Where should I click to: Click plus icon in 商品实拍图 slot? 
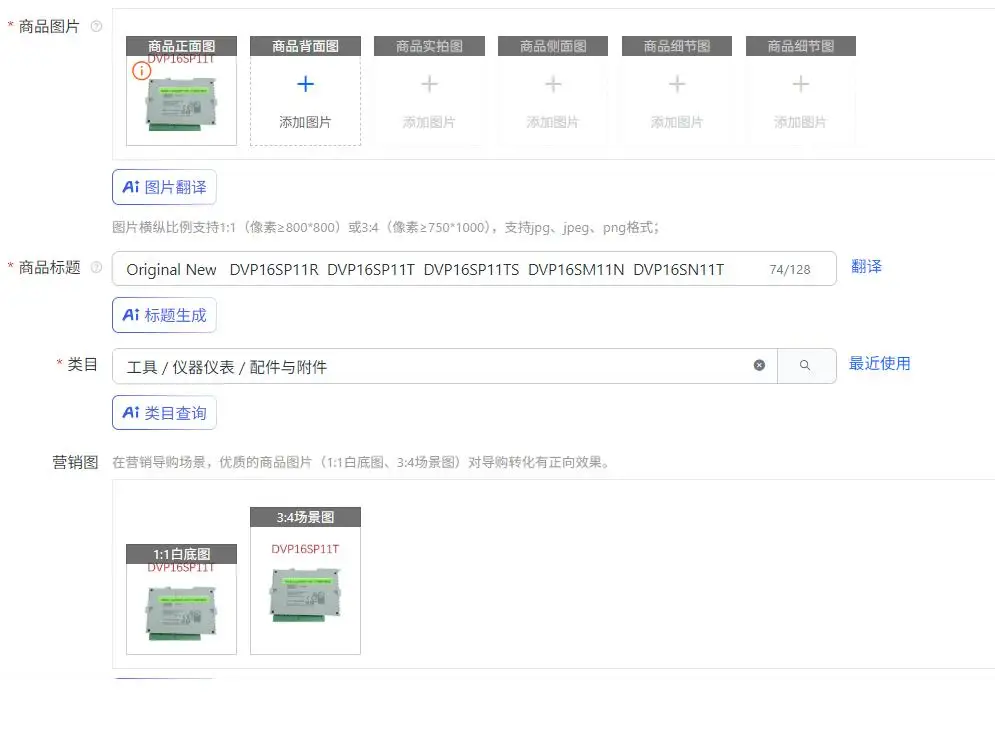click(x=429, y=84)
